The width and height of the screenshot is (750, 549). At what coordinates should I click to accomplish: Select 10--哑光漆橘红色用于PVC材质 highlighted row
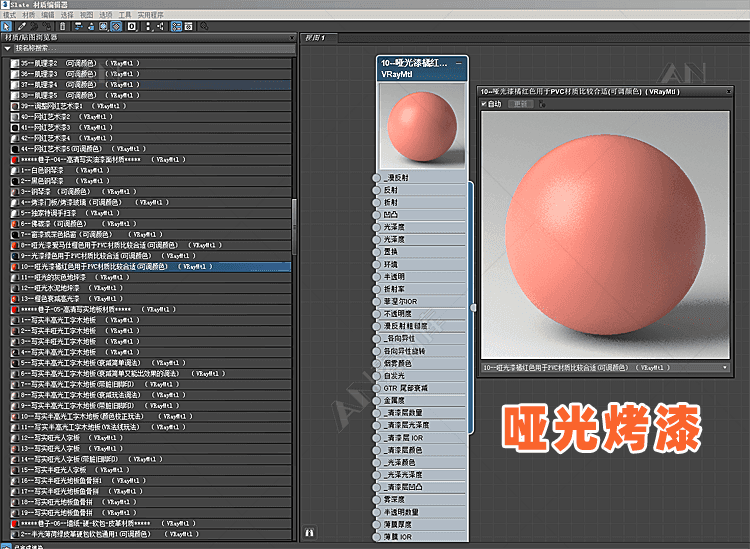pos(151,266)
